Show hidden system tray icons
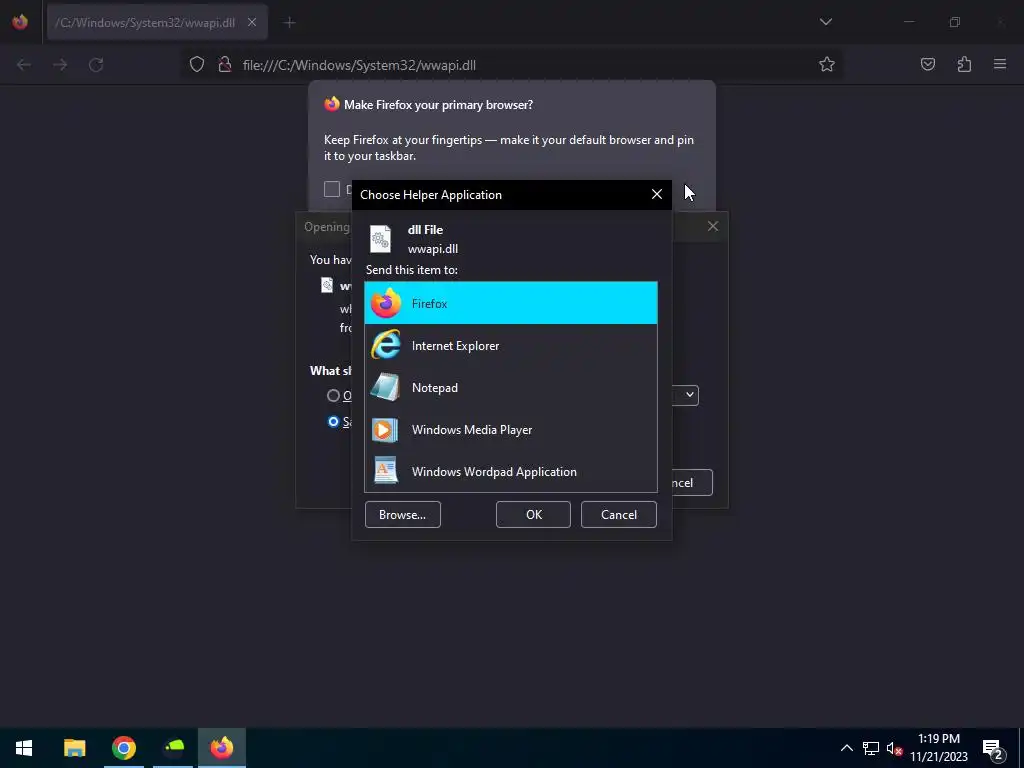1024x768 pixels. point(846,748)
